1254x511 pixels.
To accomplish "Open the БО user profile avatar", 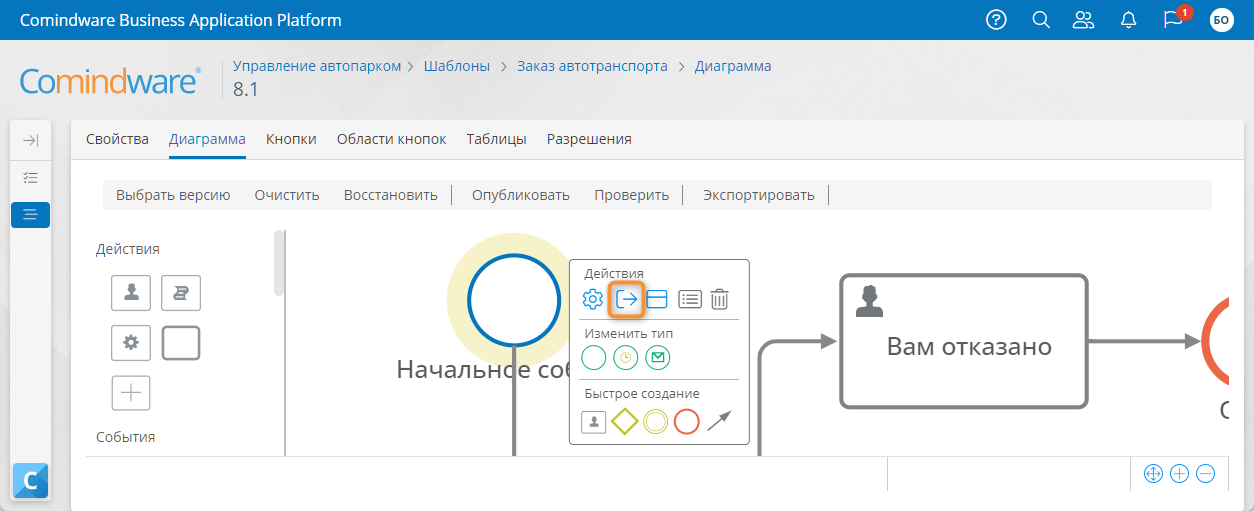I will [x=1221, y=20].
